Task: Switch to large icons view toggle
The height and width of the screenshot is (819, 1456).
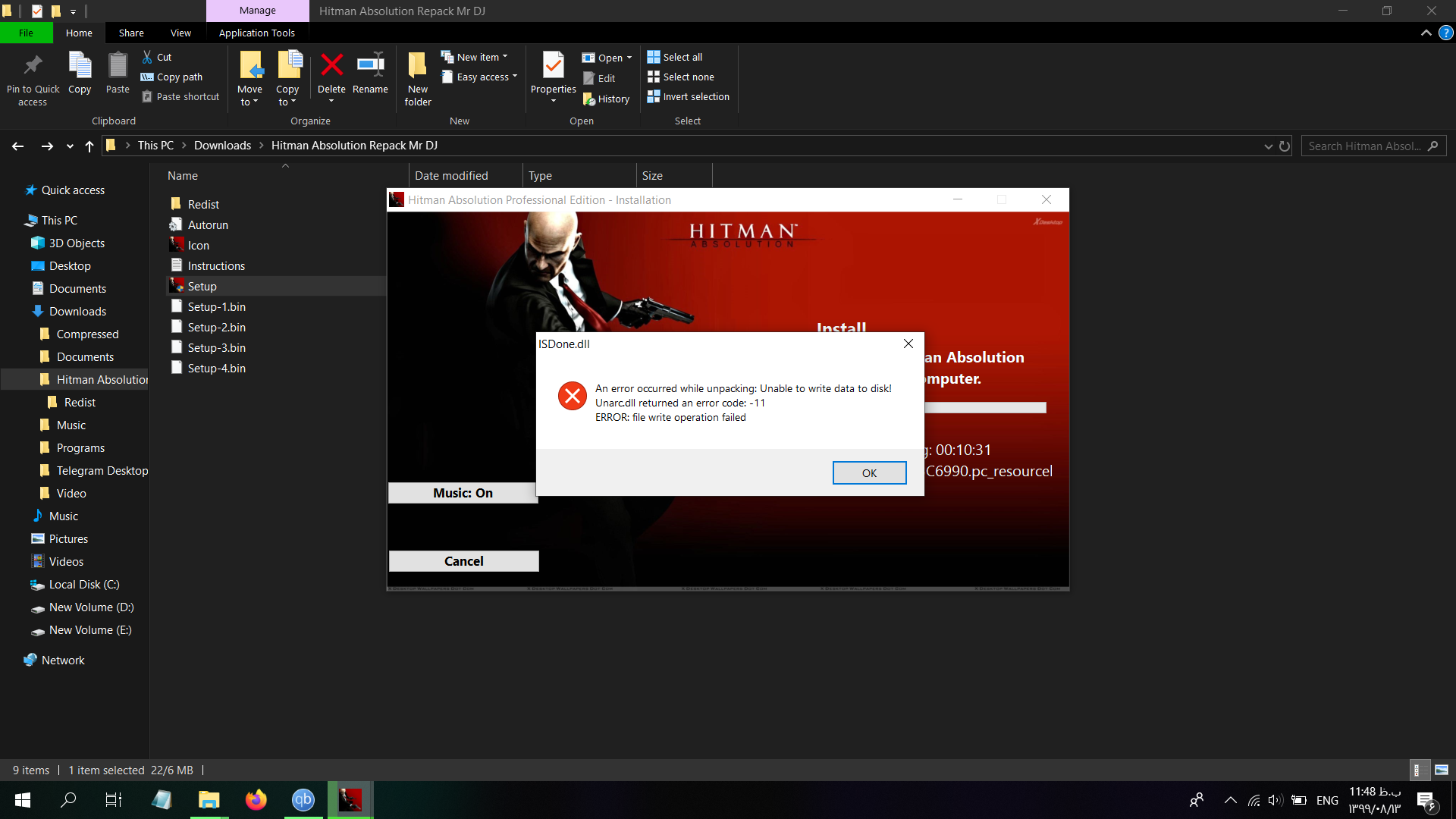Action: [x=1441, y=770]
